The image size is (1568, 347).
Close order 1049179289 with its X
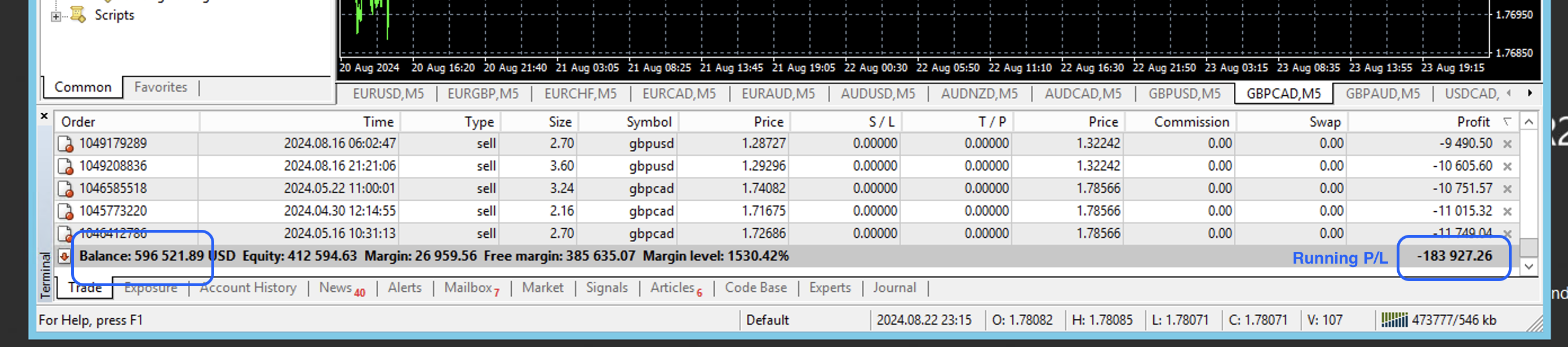coord(1507,144)
